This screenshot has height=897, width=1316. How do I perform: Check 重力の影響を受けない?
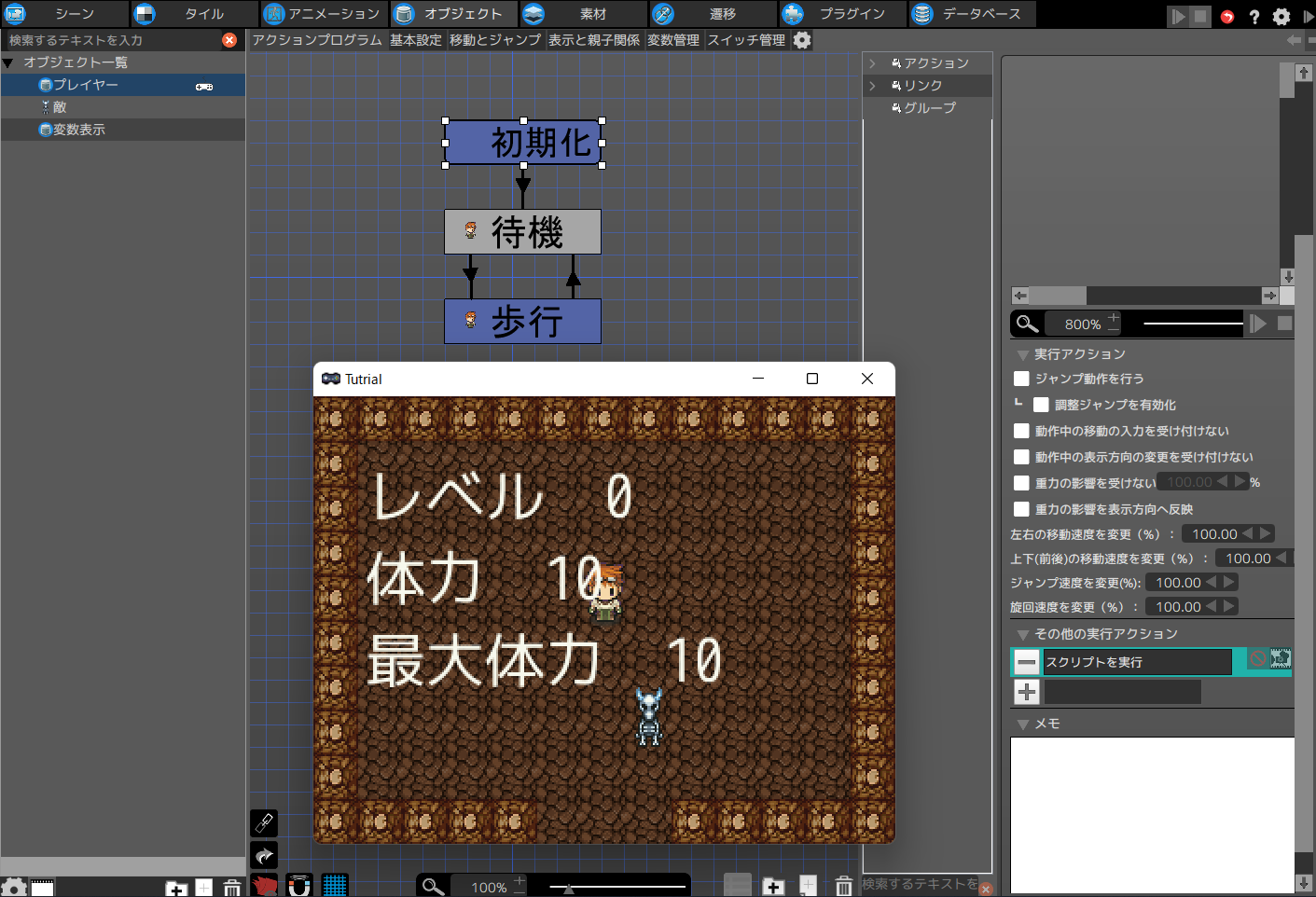click(x=1022, y=482)
